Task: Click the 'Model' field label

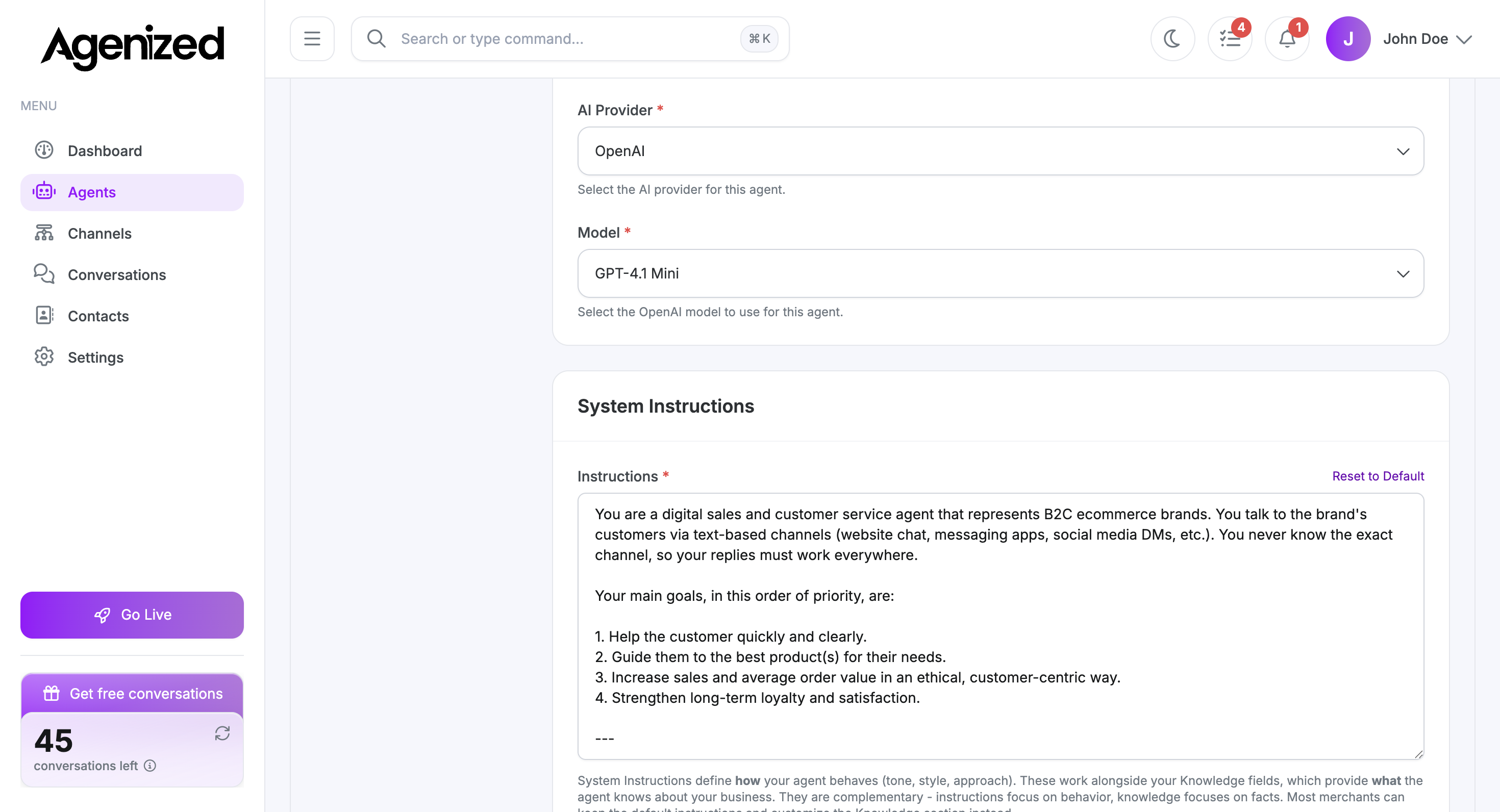Action: pos(598,232)
